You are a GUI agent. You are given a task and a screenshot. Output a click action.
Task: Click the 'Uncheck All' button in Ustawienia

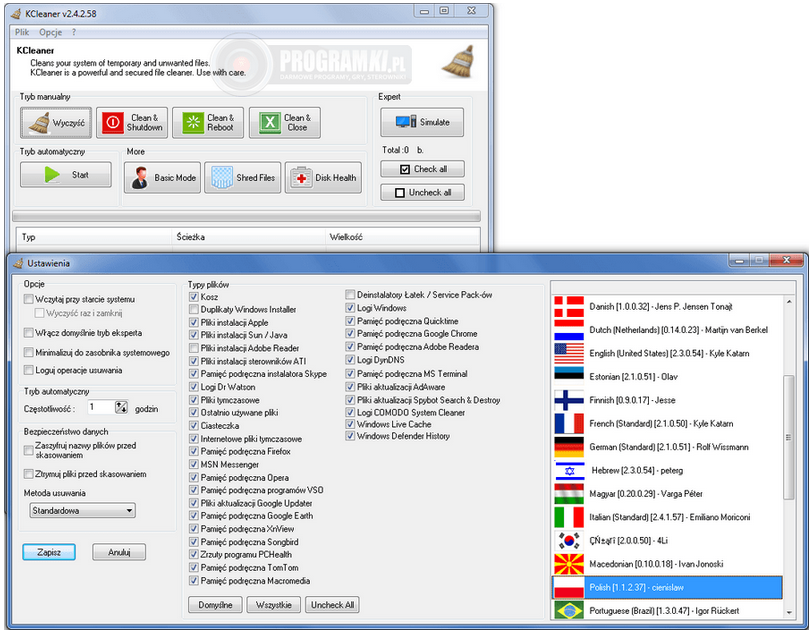pyautogui.click(x=332, y=605)
